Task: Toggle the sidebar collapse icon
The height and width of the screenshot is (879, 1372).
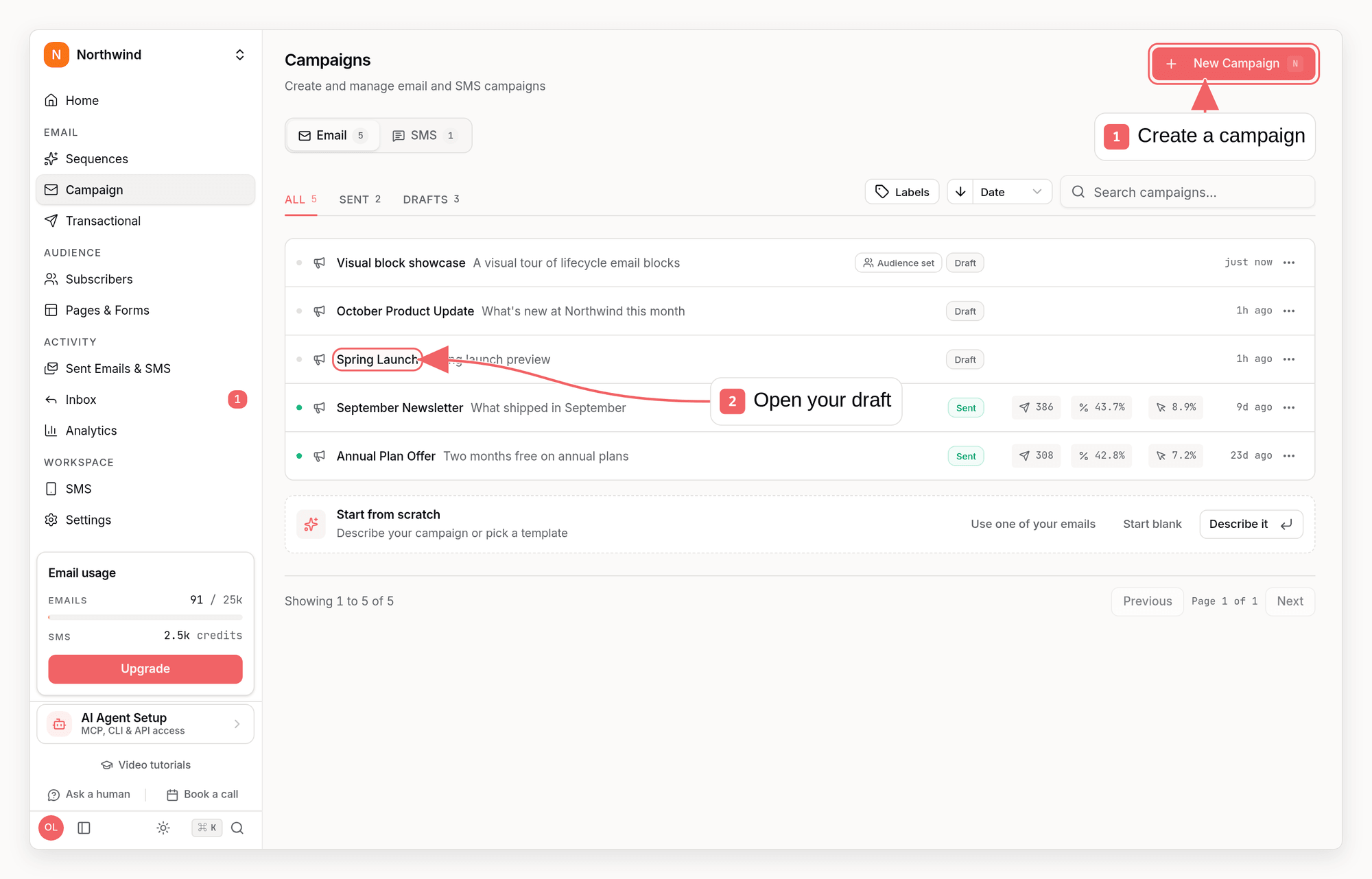Action: pos(84,828)
